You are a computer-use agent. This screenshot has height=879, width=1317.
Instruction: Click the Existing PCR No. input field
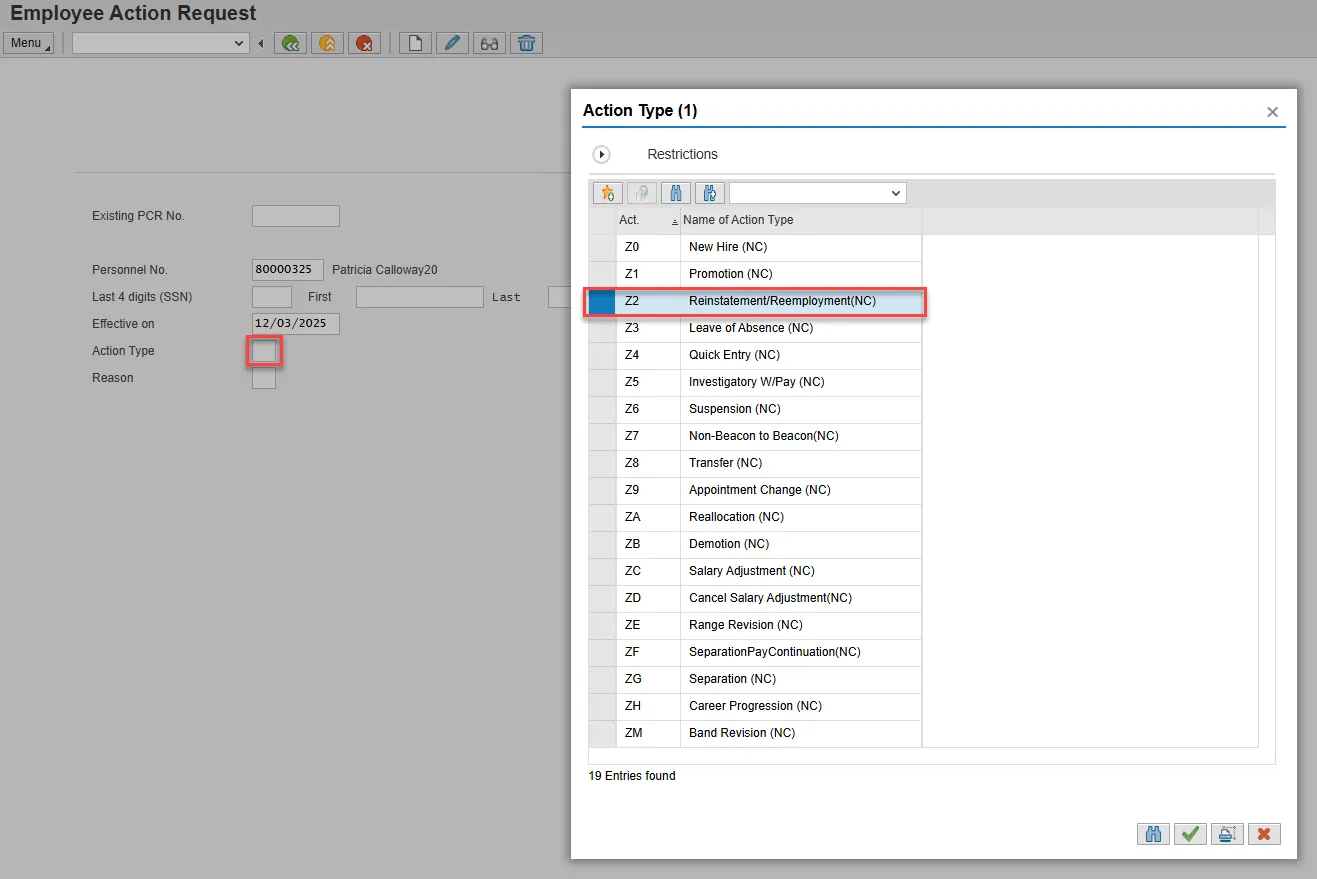(296, 216)
